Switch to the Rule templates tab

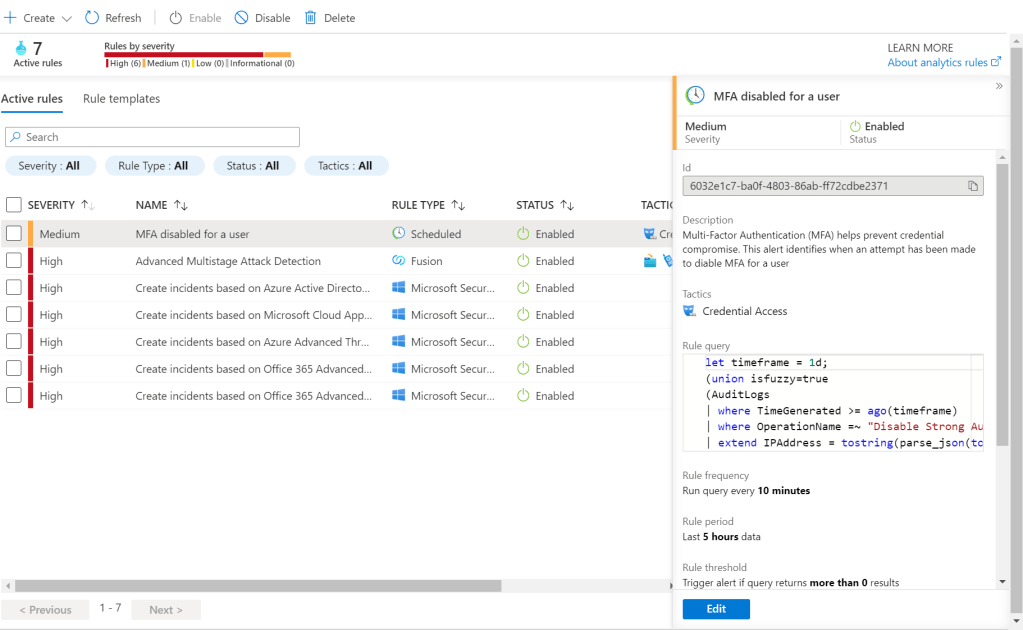121,99
